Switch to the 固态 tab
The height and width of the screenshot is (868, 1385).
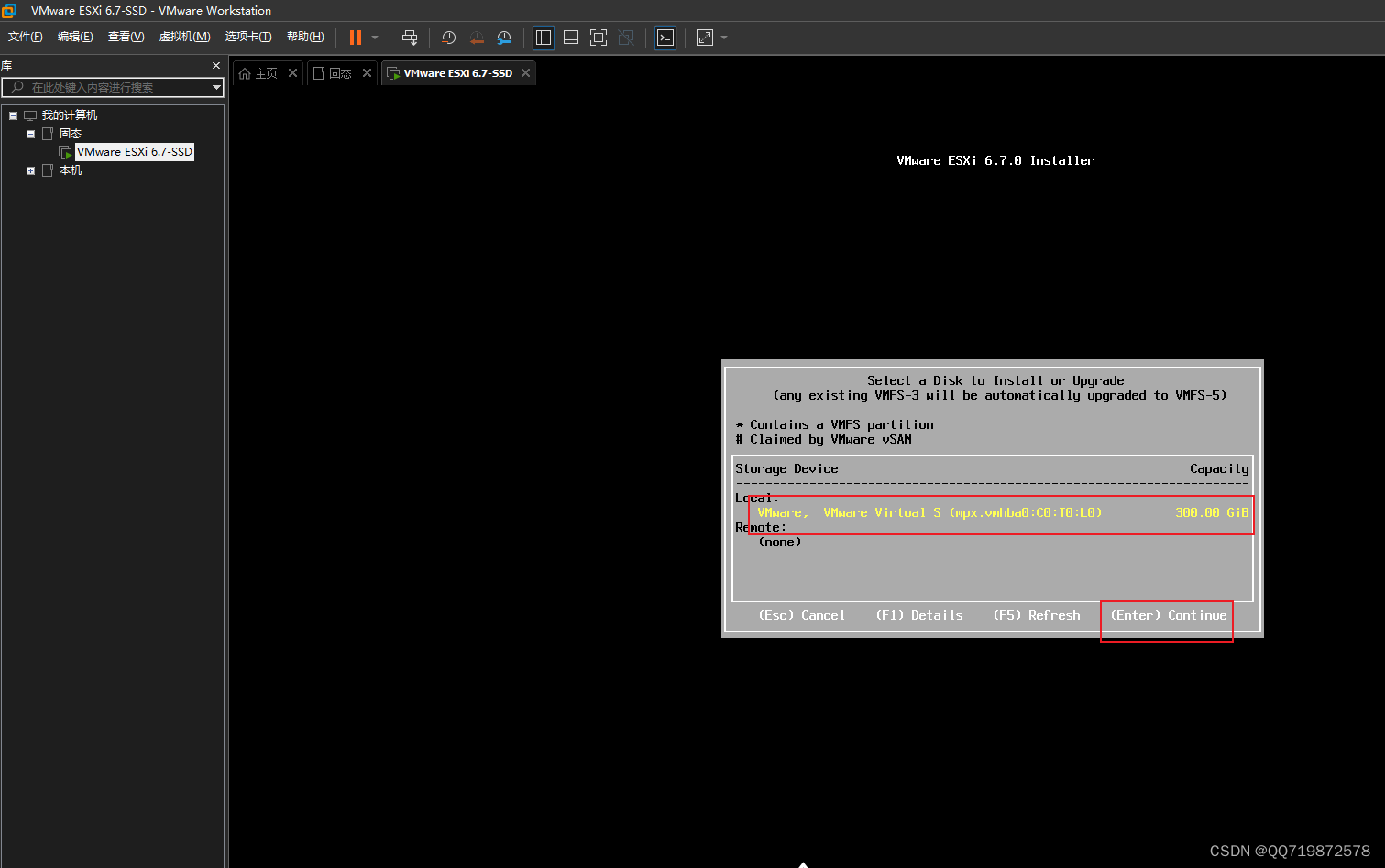tap(340, 73)
